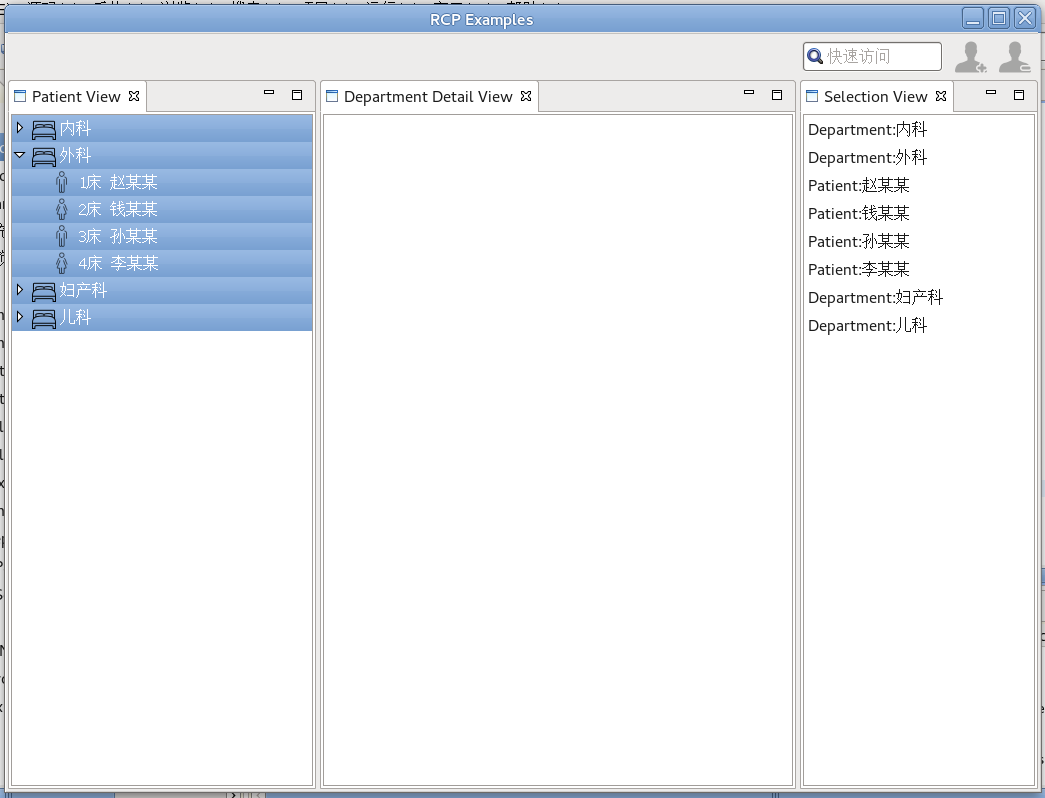Viewport: 1045px width, 798px height.
Task: Select the 妇产科 tree row
Action: pos(162,290)
